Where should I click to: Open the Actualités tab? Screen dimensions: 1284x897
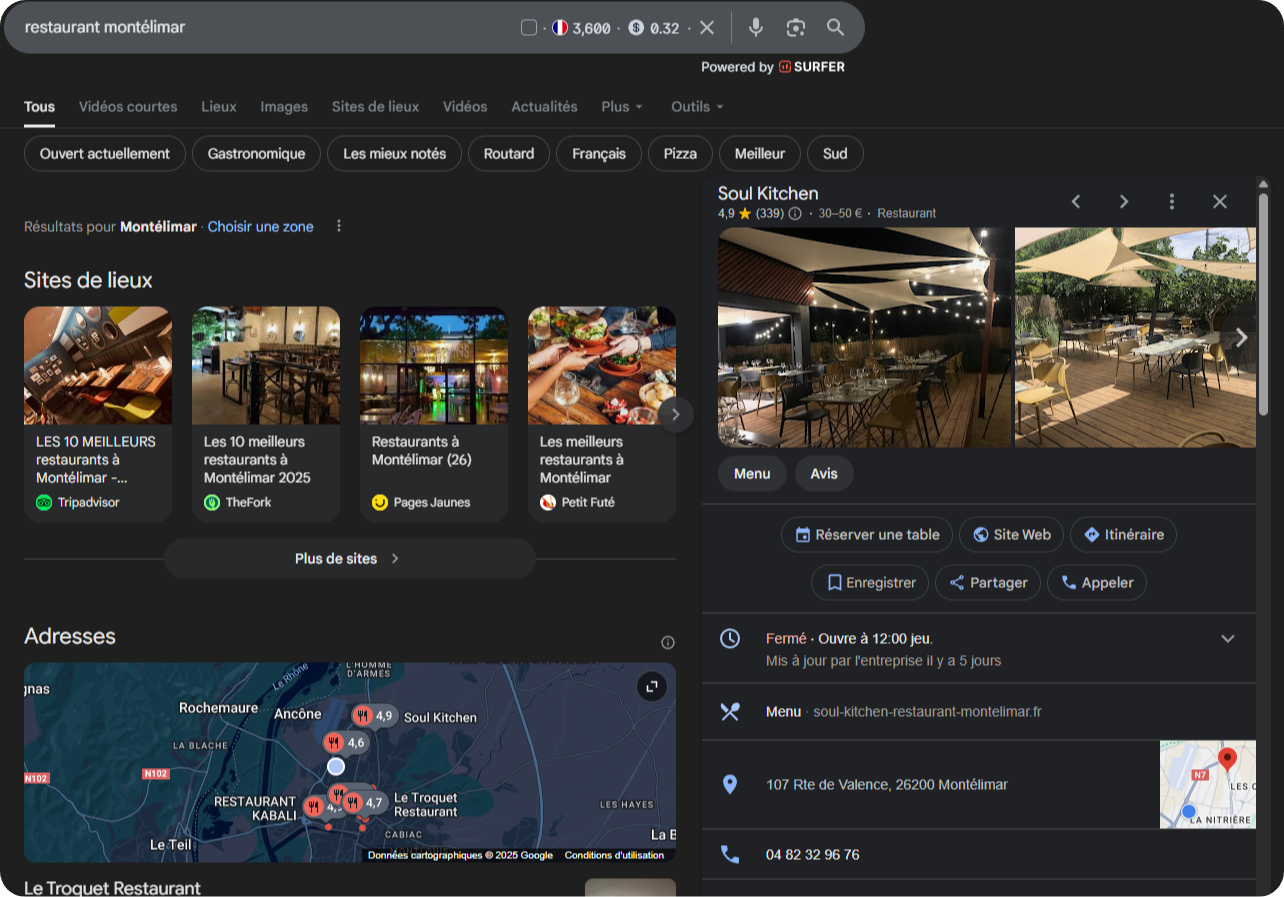[x=544, y=106]
